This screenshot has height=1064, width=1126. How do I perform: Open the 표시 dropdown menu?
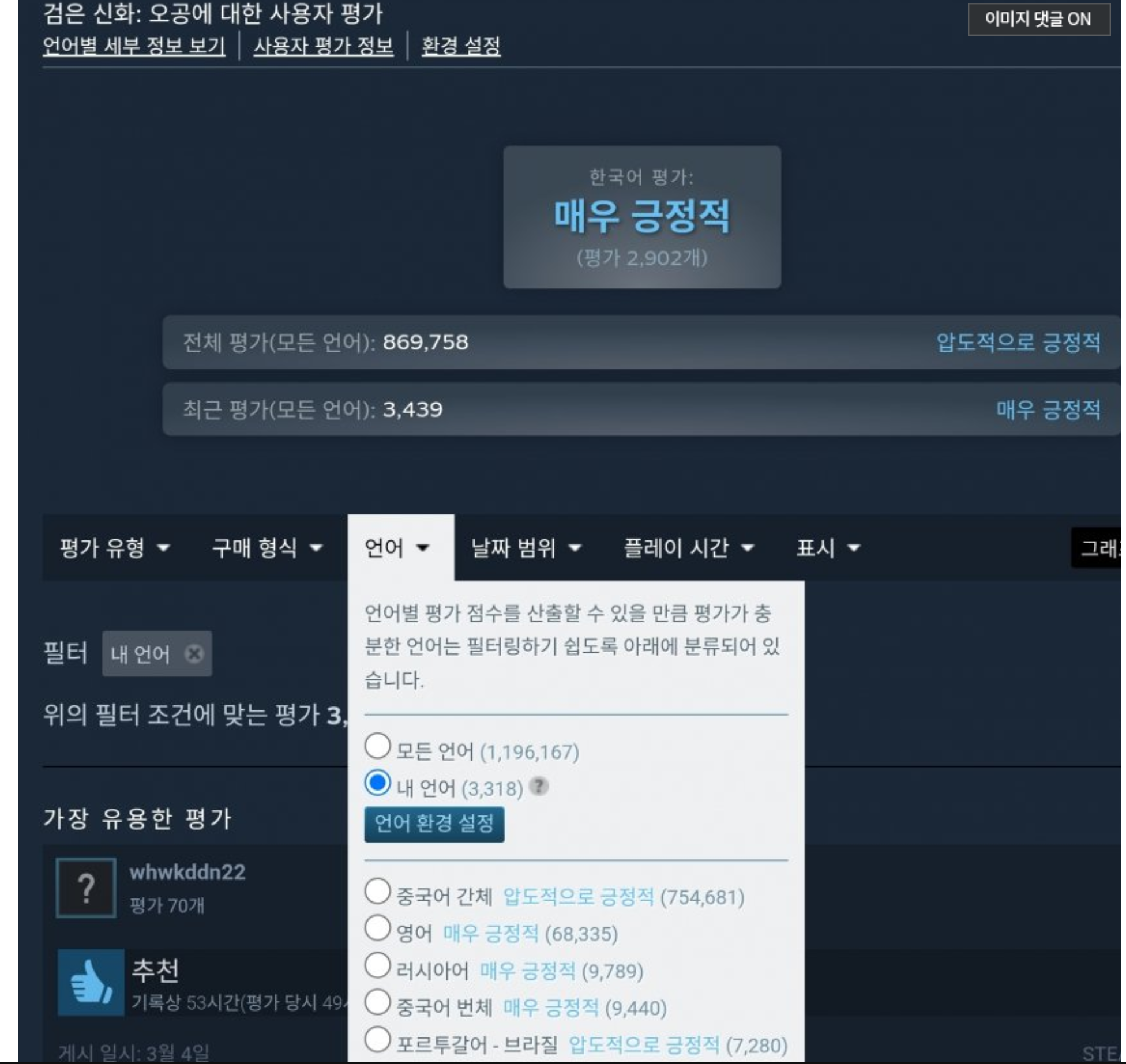(x=828, y=547)
